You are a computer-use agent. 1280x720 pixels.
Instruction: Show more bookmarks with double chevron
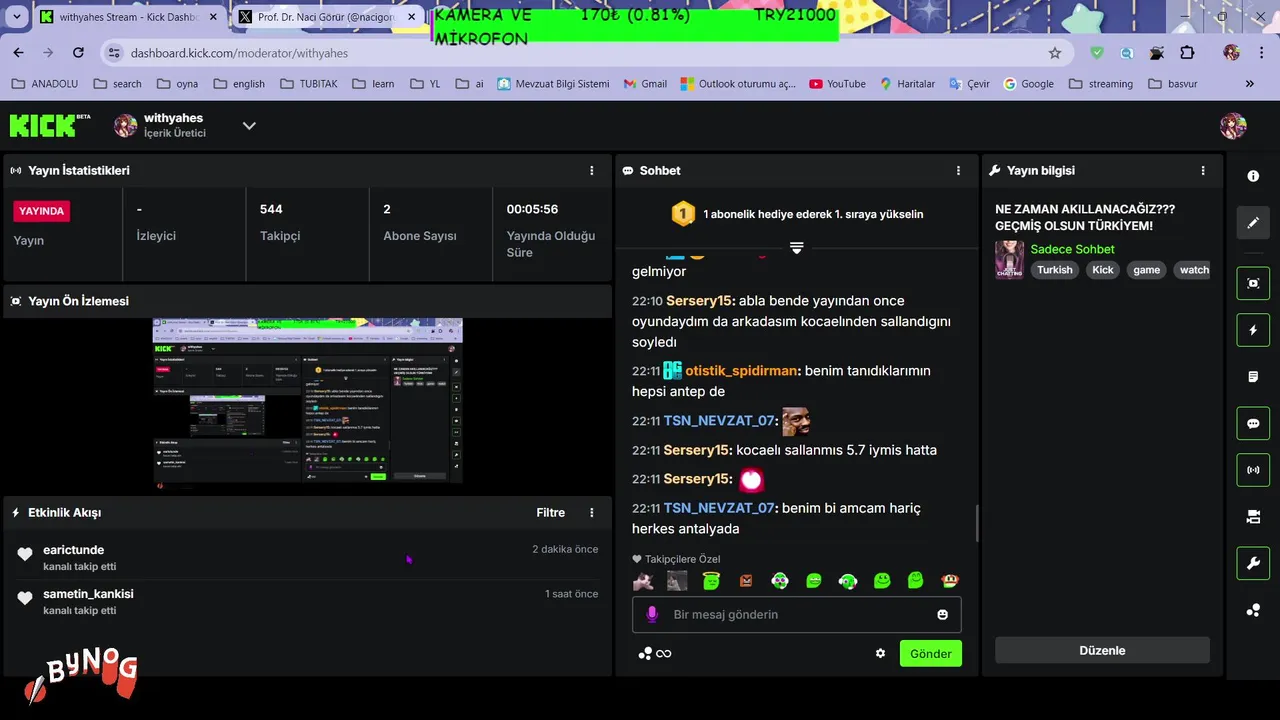(1249, 84)
